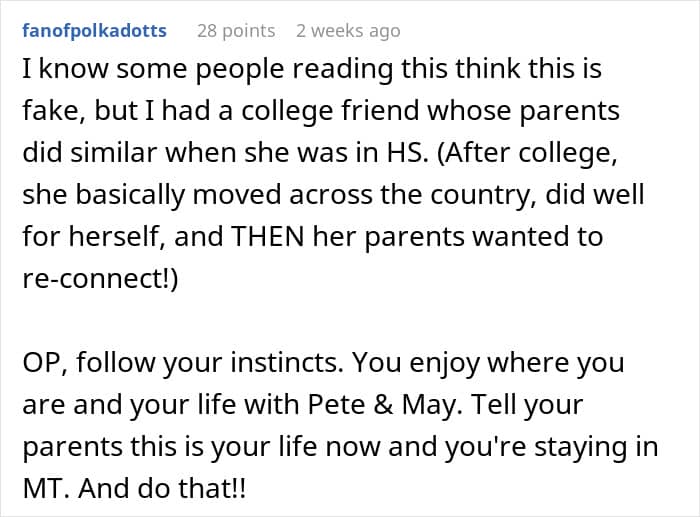Open the fanofpolkadotts user profile
Screen dimensions: 700x517
(x=94, y=31)
